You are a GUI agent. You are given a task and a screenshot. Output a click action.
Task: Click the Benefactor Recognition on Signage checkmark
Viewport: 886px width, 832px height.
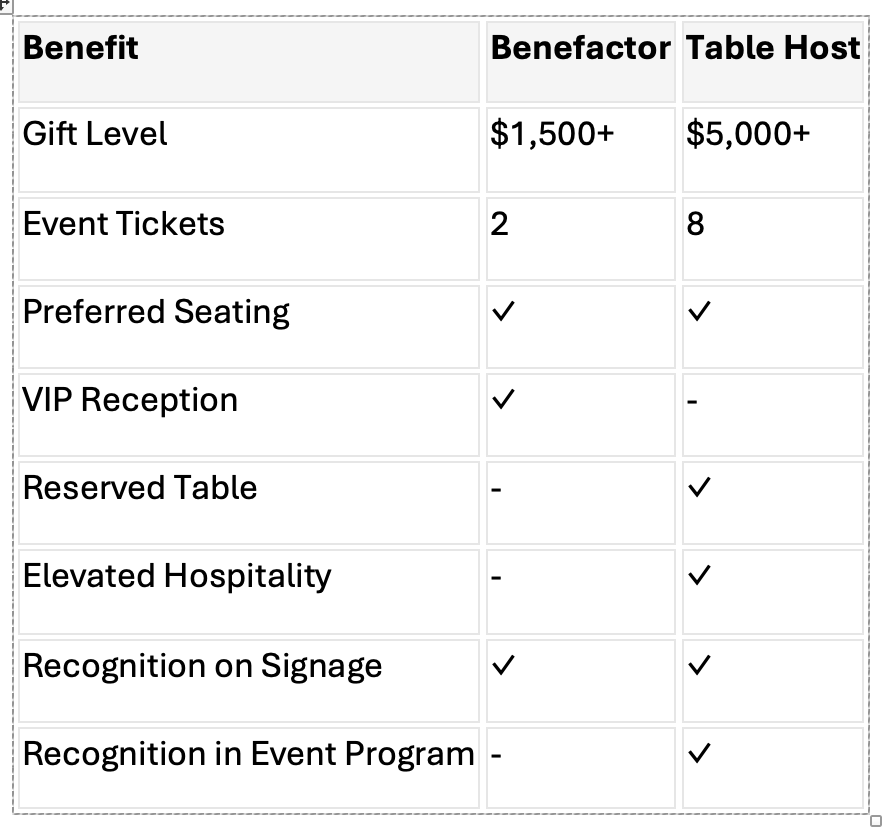[x=503, y=665]
